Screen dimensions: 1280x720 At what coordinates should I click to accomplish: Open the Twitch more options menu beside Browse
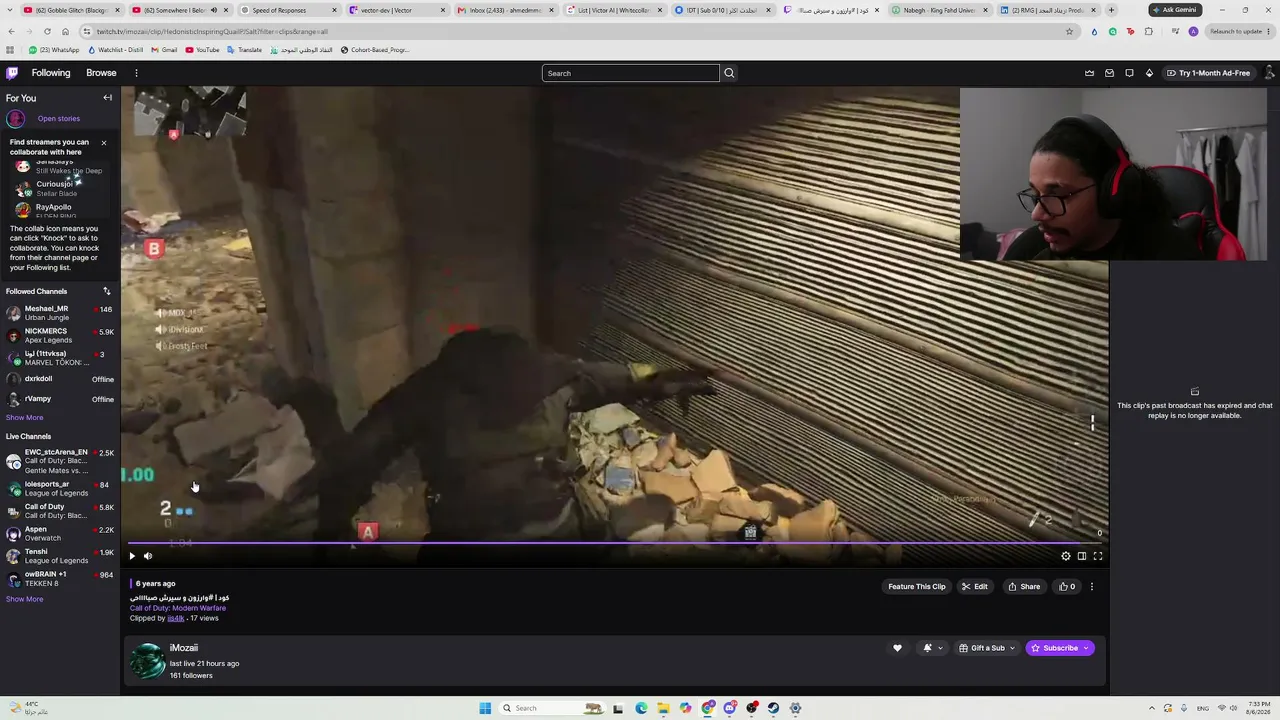[136, 73]
